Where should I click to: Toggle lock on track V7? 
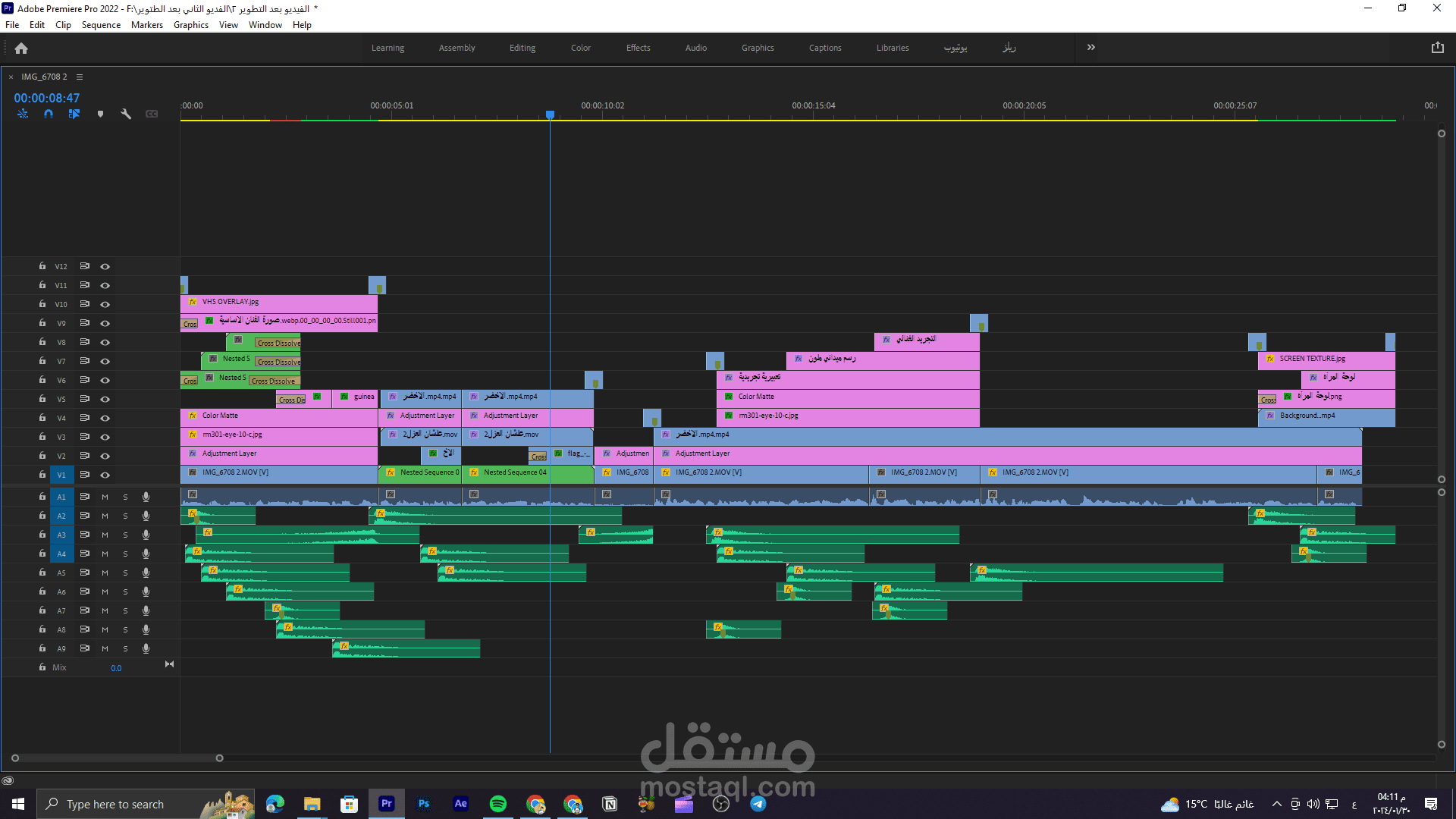tap(42, 361)
